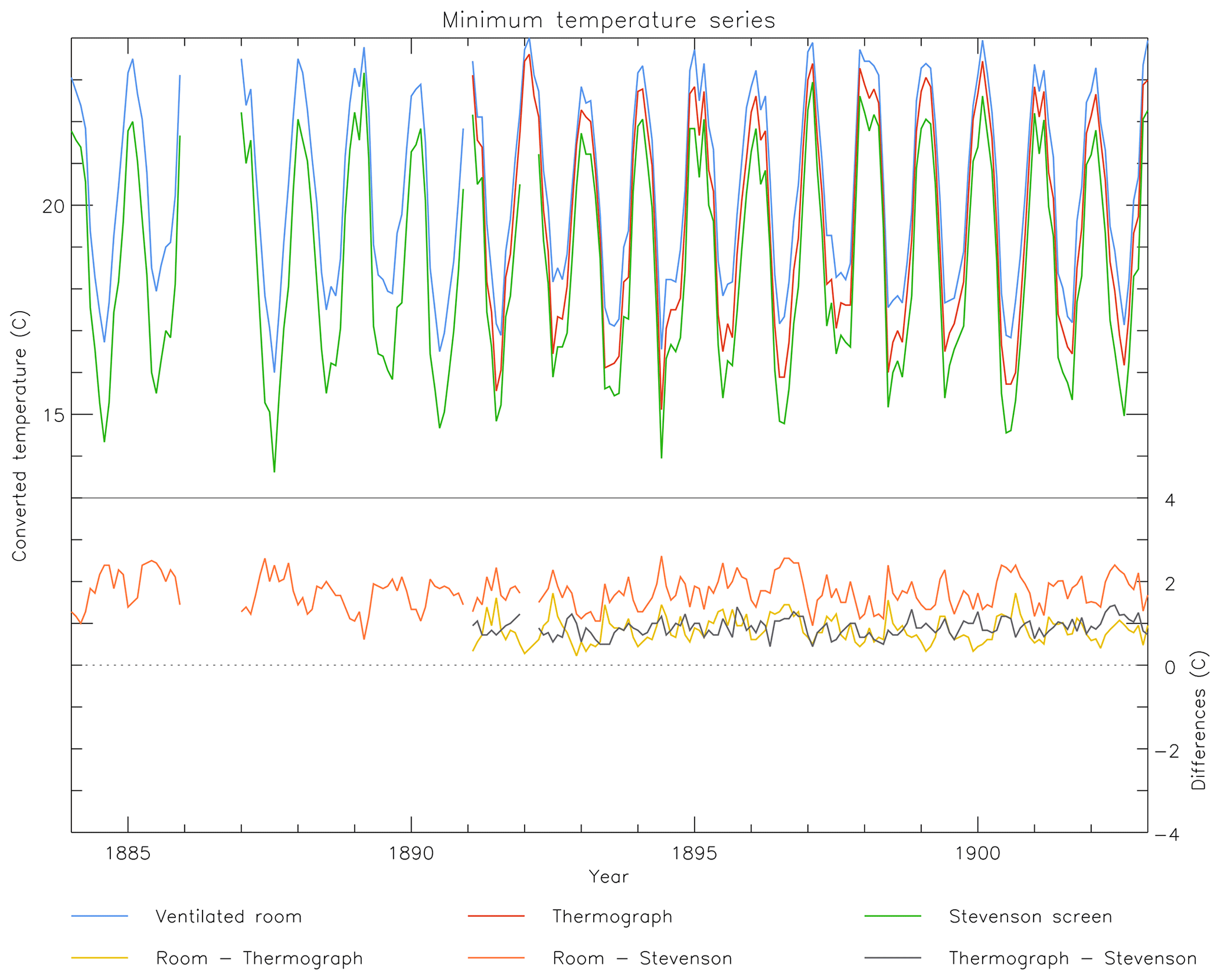Click the Room − Thermograph legend text
The height and width of the screenshot is (980, 1220).
point(259,958)
